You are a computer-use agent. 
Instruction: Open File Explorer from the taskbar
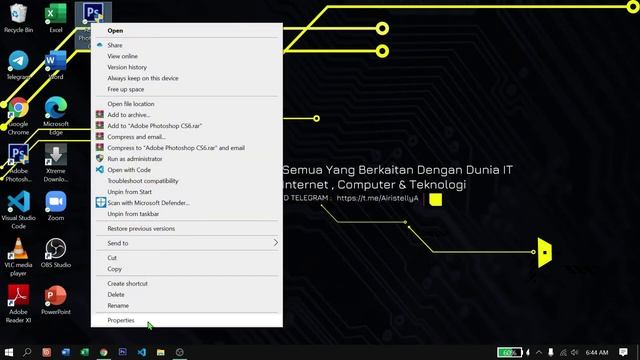[161, 352]
